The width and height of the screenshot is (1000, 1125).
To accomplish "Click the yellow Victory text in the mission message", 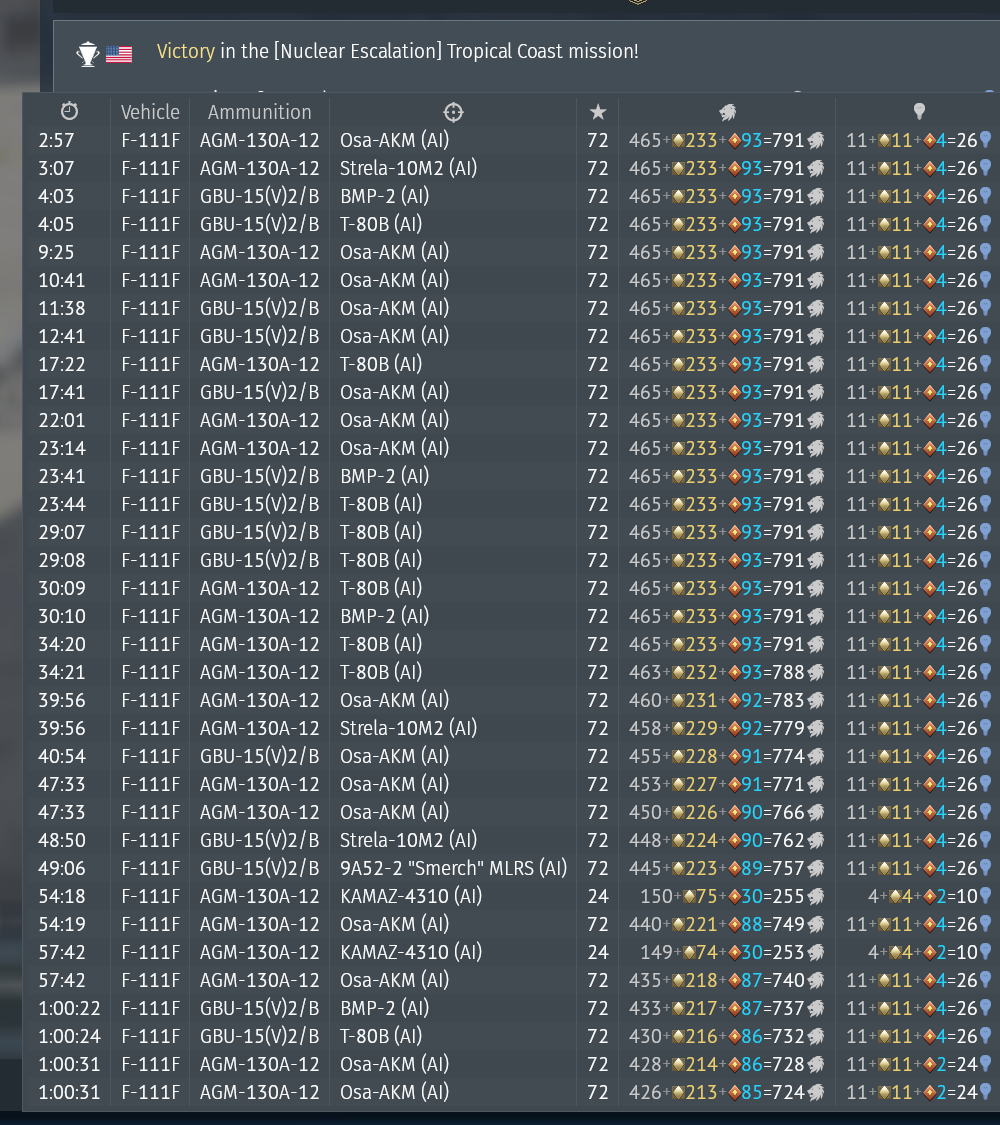I will point(185,51).
